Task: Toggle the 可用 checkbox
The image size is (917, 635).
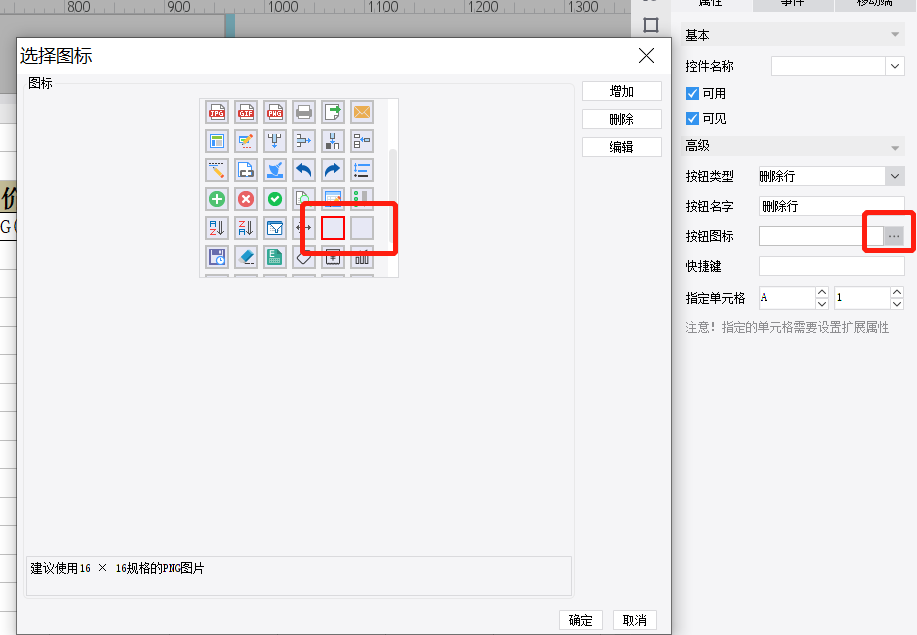Action: tap(692, 94)
